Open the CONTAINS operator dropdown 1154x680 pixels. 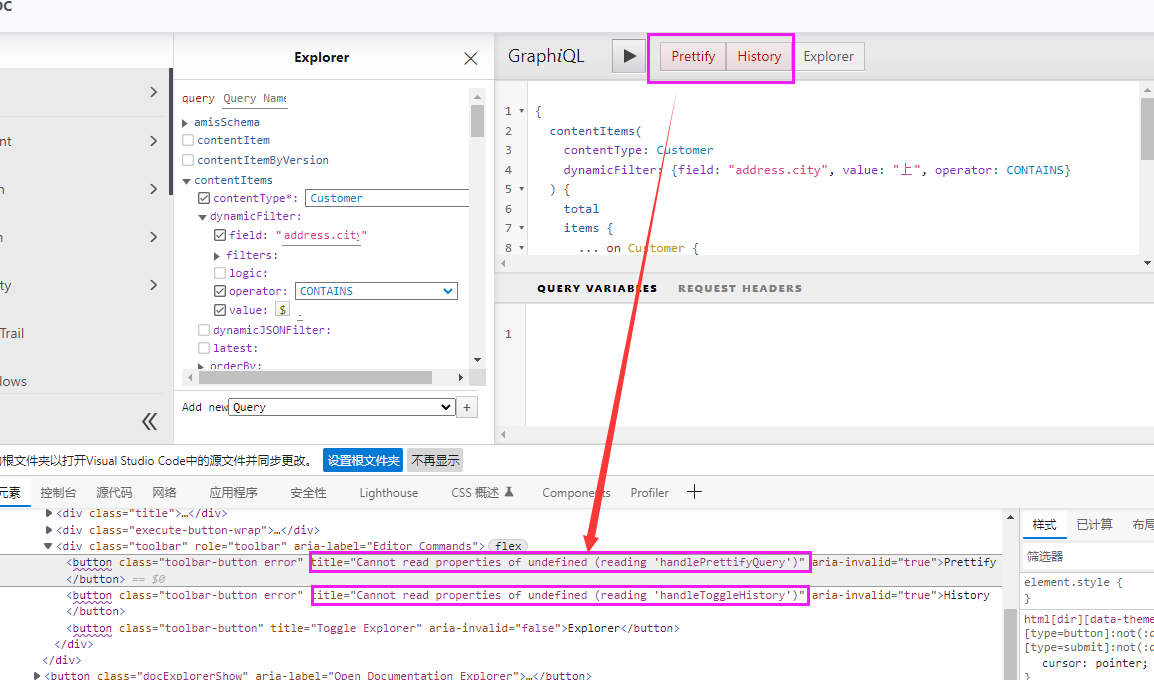click(x=376, y=291)
